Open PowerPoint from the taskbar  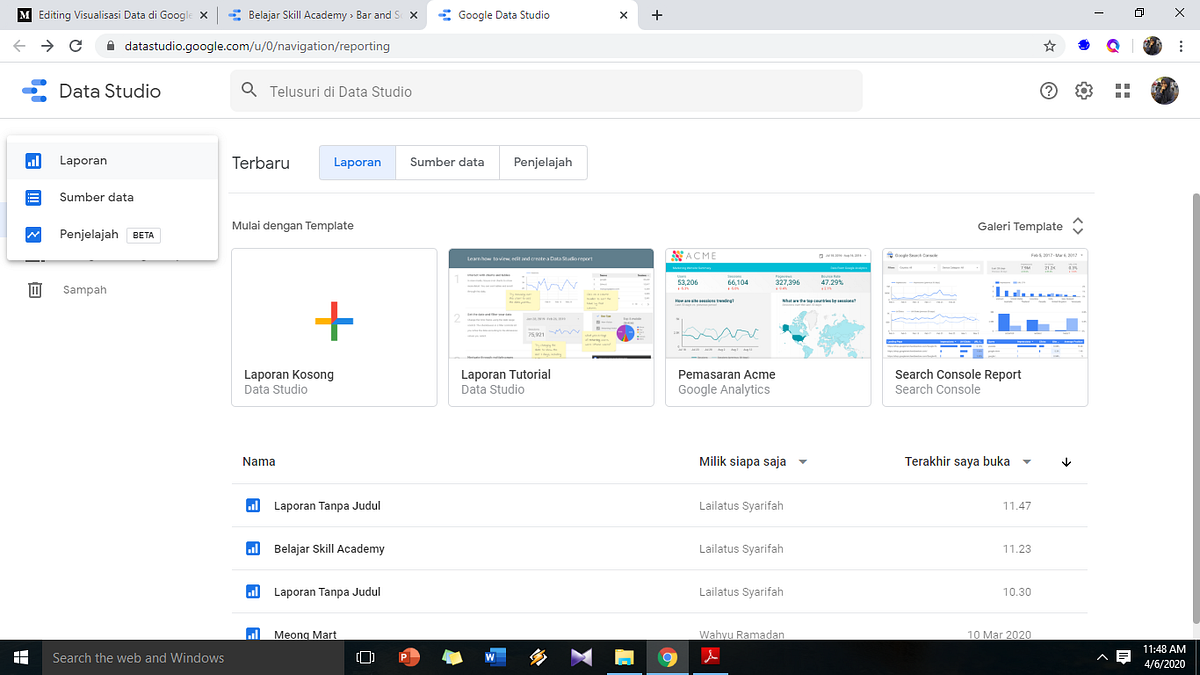click(x=409, y=657)
